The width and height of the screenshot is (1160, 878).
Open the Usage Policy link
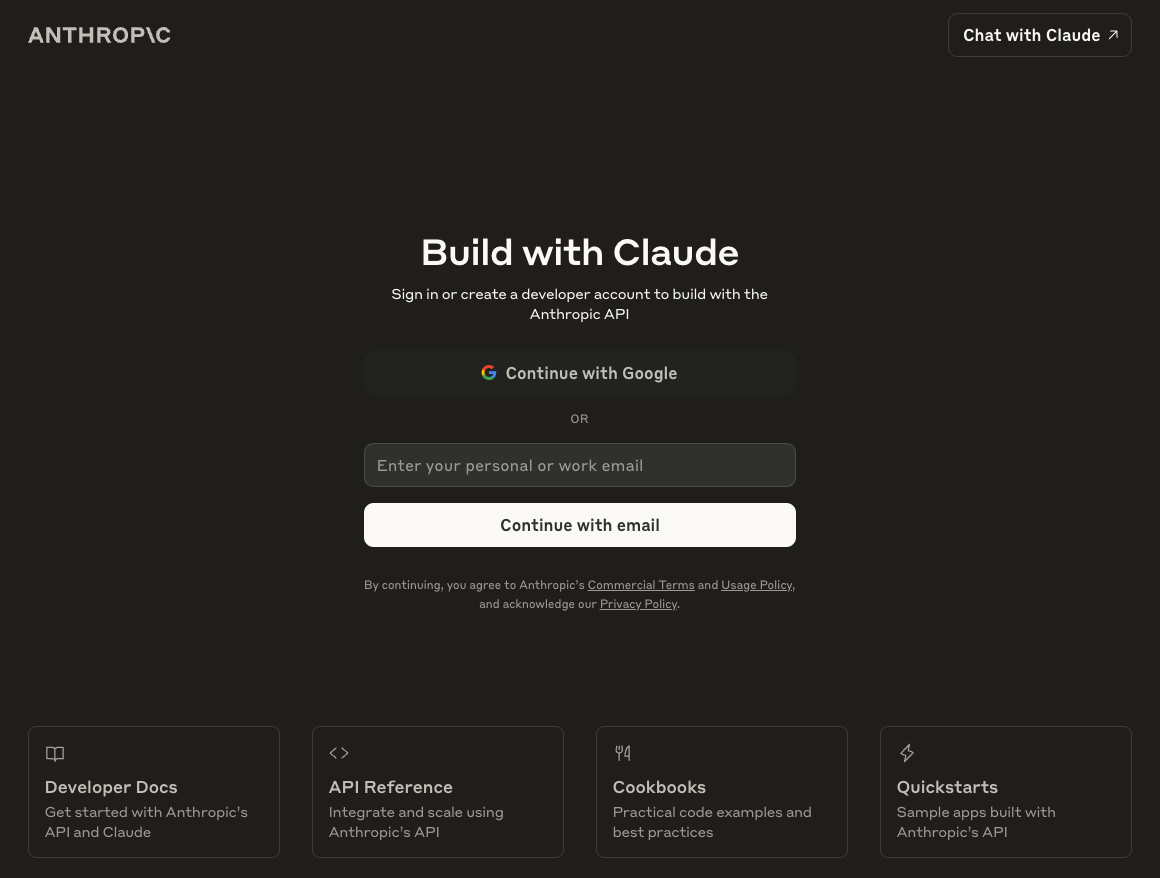pos(756,585)
